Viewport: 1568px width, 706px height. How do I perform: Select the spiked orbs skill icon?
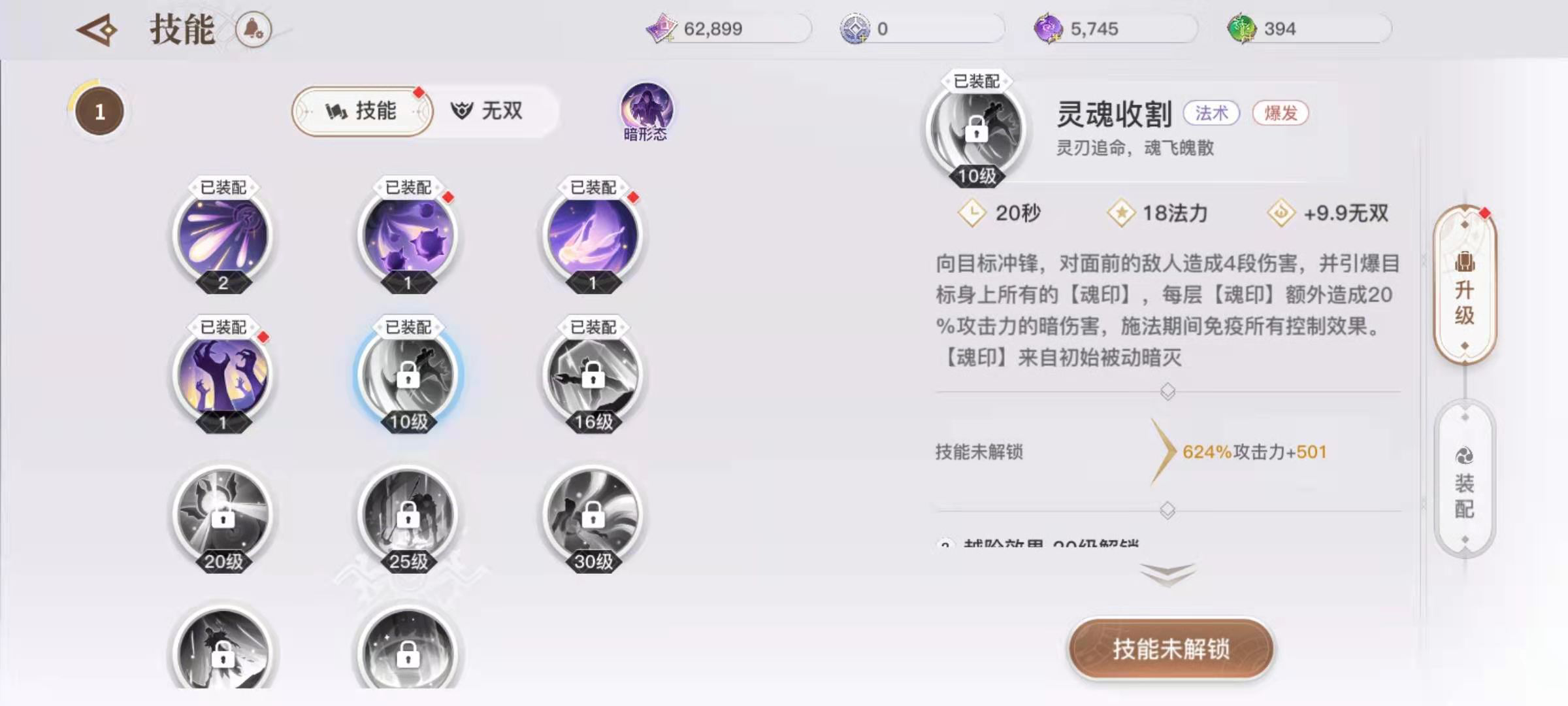408,235
